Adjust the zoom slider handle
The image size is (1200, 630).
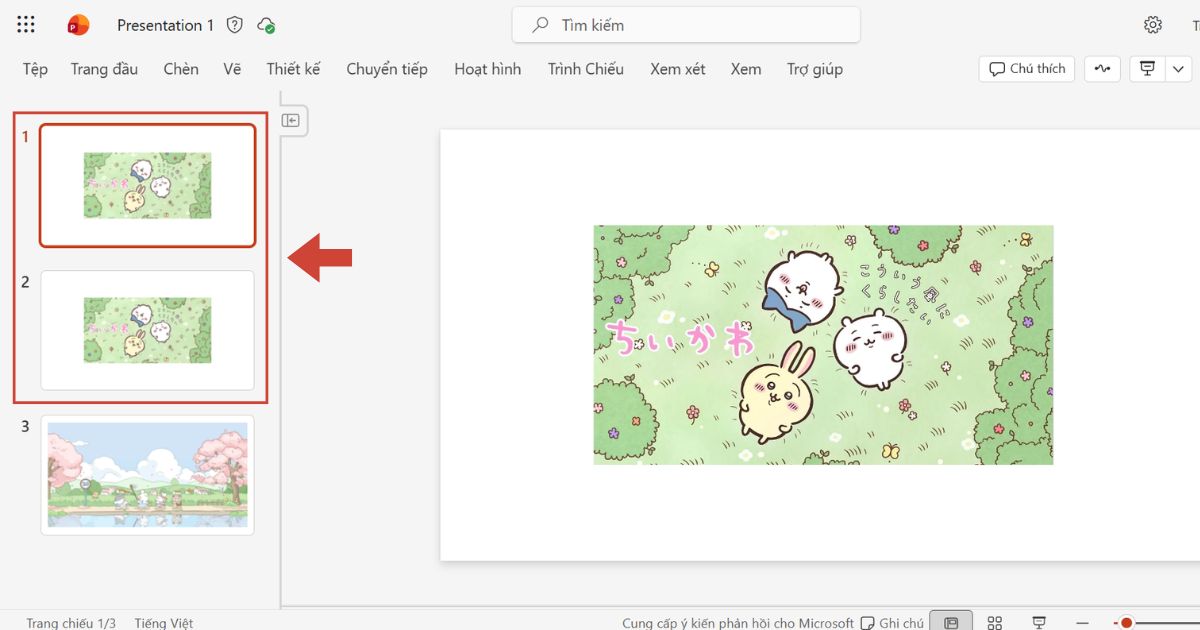pos(1126,623)
